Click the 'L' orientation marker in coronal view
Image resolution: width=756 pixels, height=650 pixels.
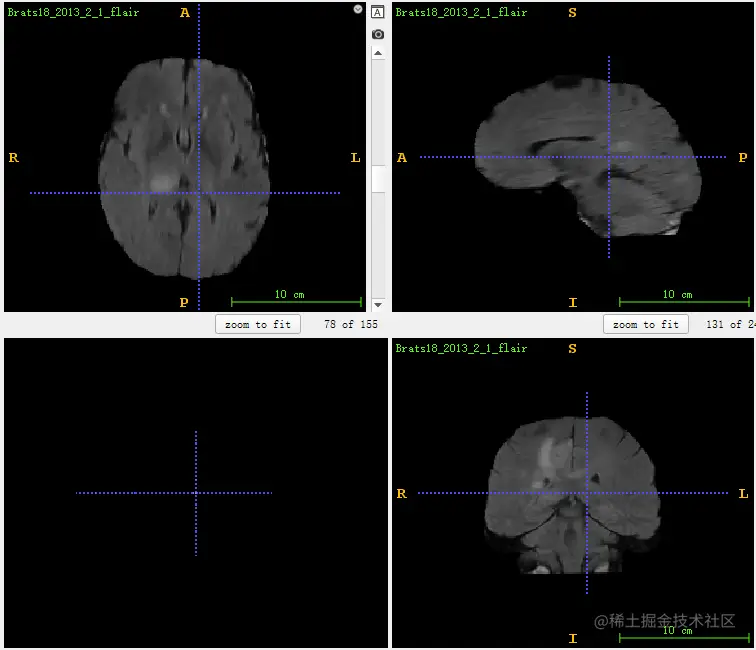coord(743,494)
